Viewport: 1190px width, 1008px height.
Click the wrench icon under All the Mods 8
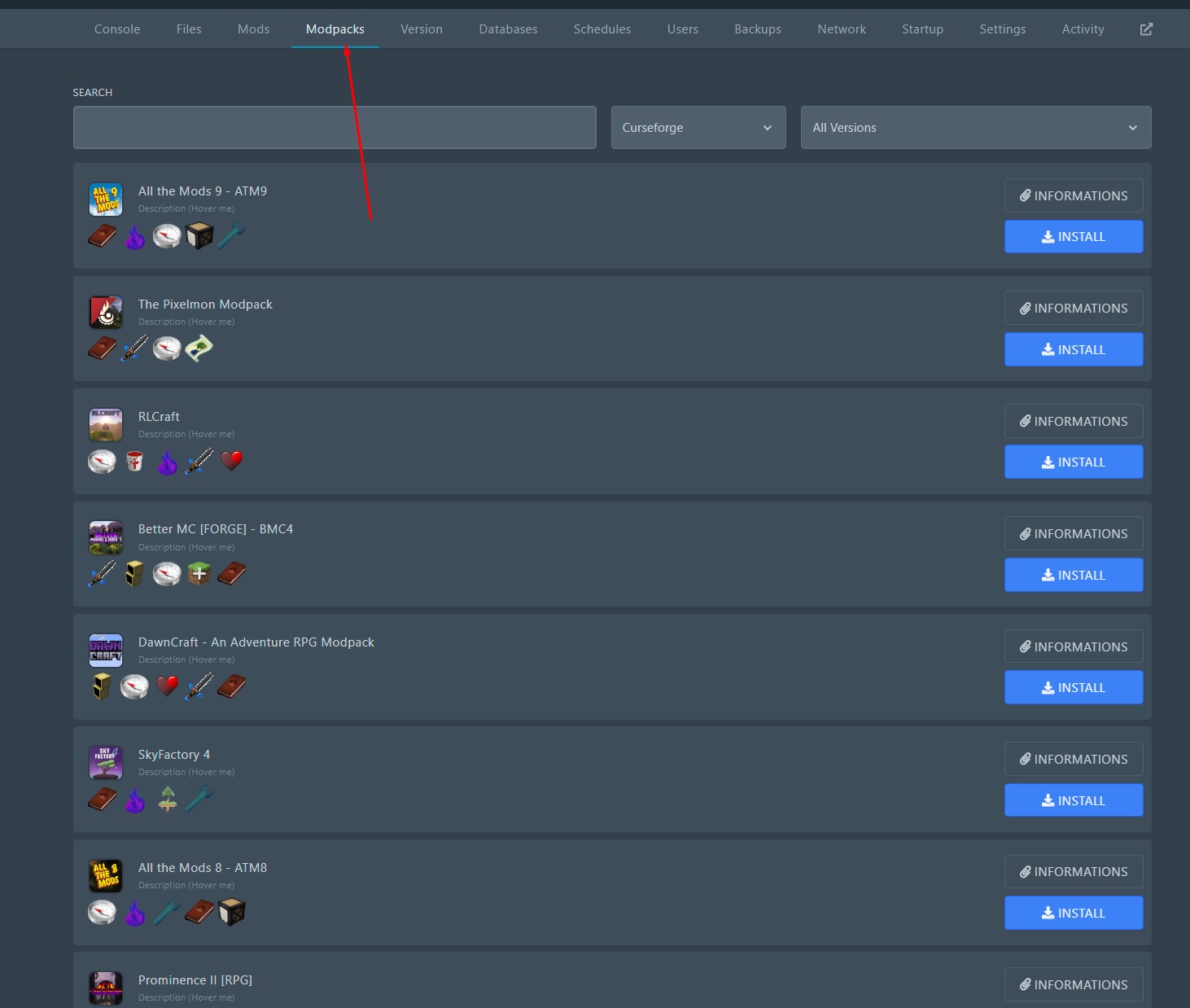167,912
